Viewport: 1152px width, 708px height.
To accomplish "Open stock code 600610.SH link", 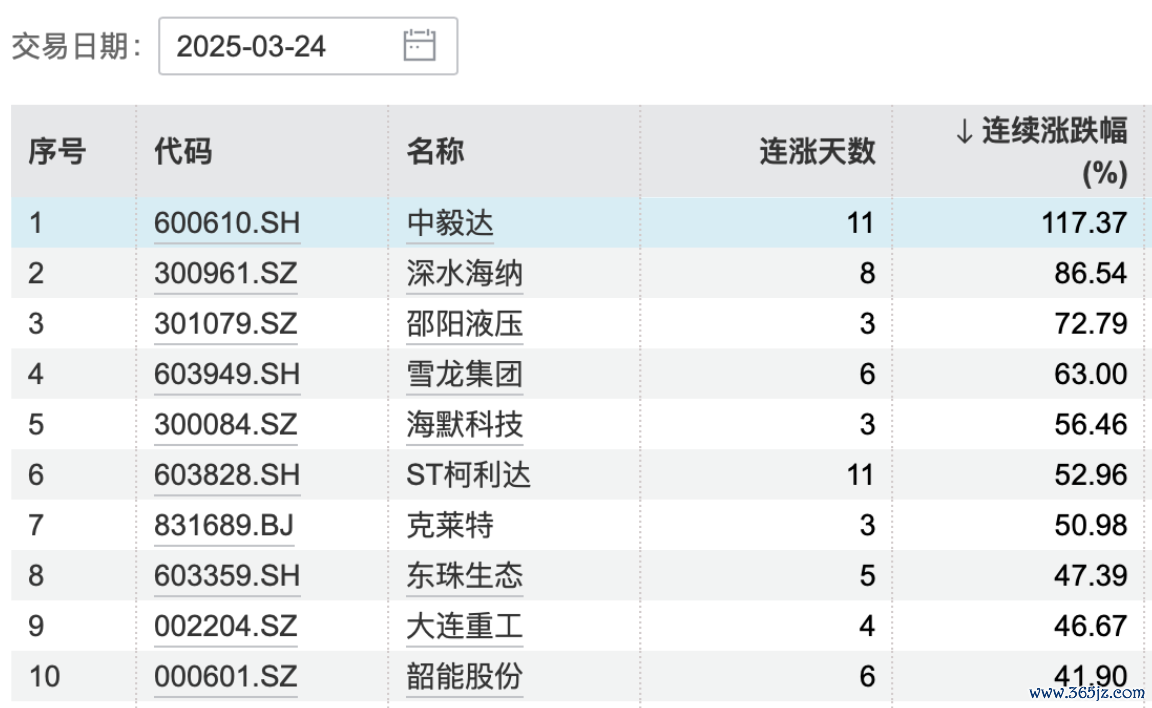I will pos(227,223).
